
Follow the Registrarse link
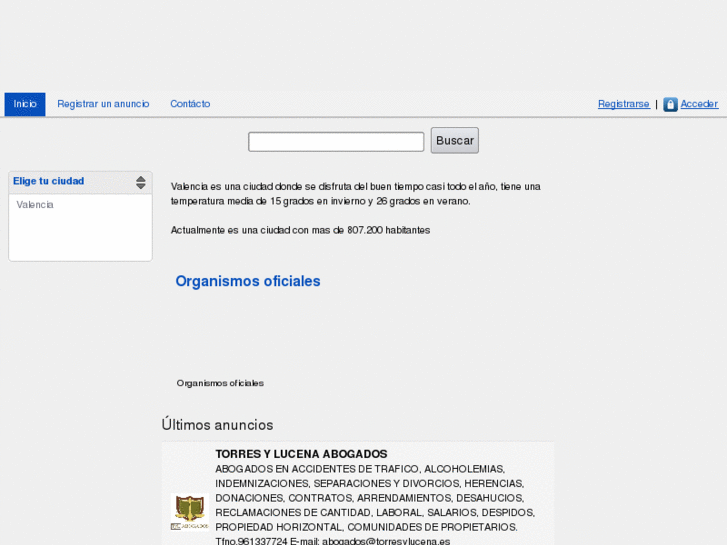tap(624, 104)
